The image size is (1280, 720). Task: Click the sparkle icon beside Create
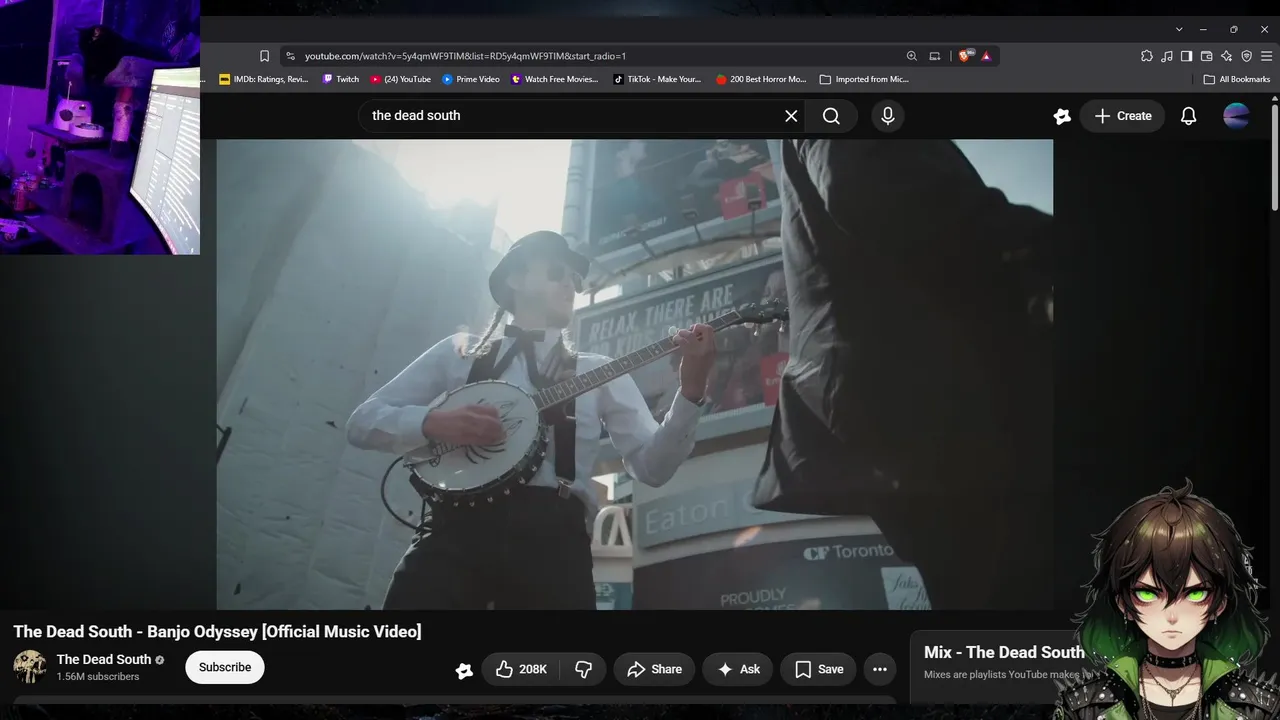[x=1062, y=116]
